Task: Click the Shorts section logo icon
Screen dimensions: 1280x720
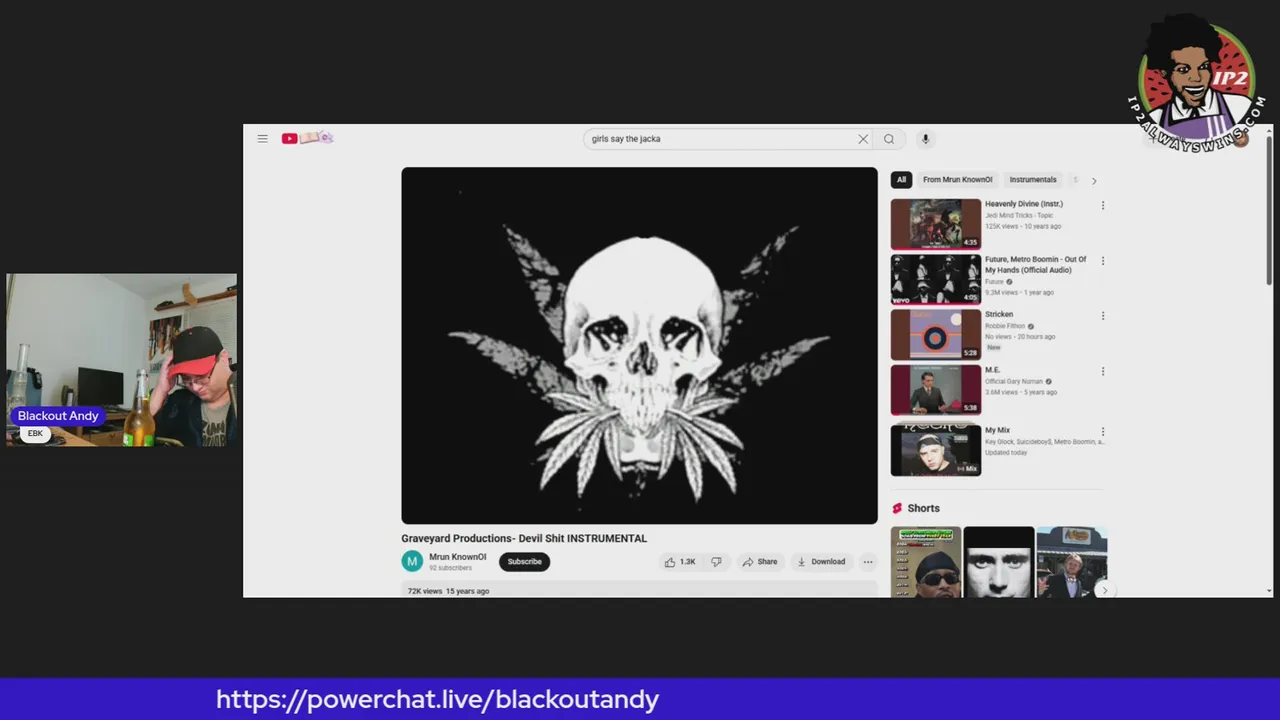Action: tap(897, 508)
